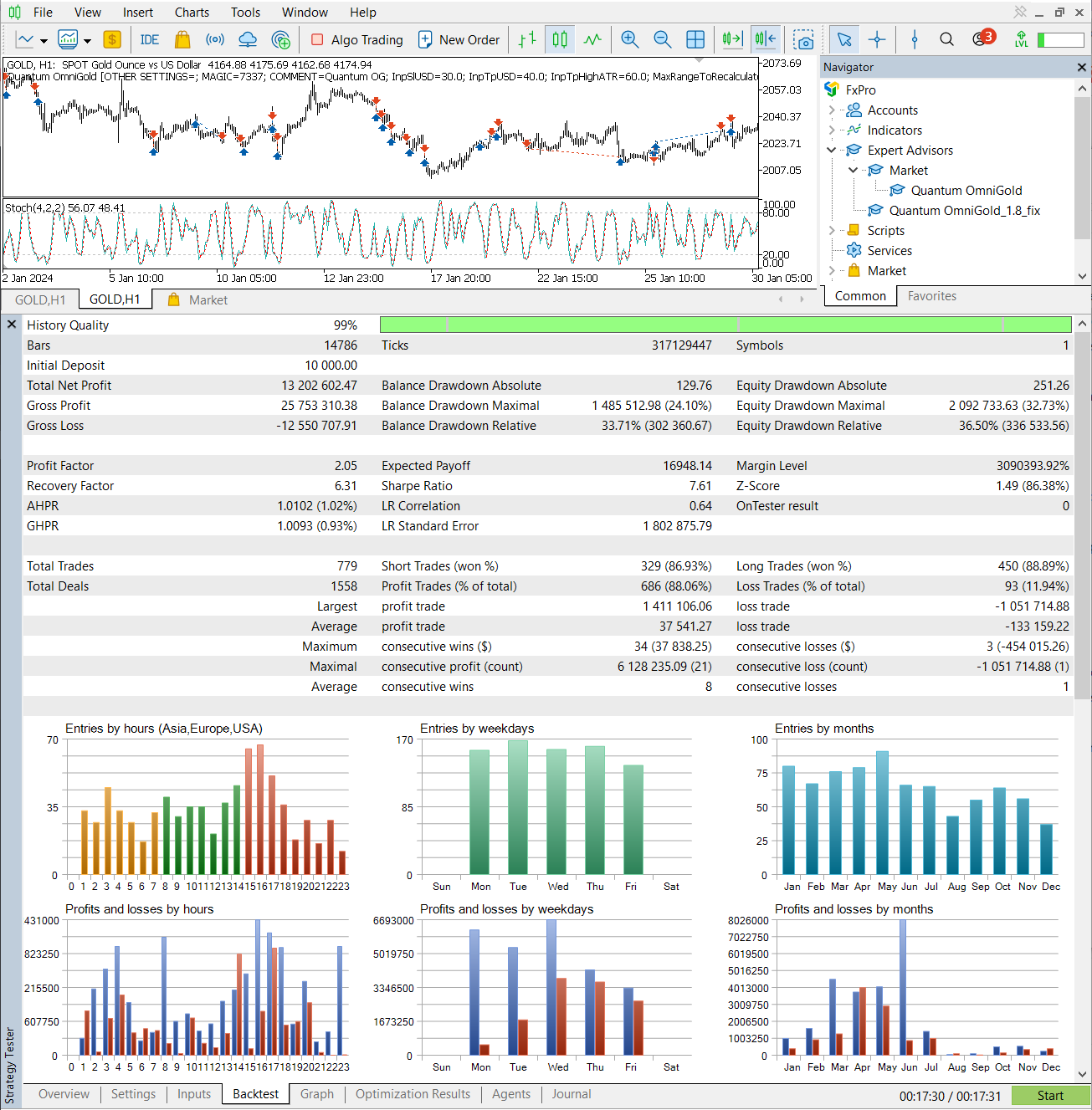Select the vertical line drawing tool
This screenshot has height=1110, width=1092.
click(915, 39)
